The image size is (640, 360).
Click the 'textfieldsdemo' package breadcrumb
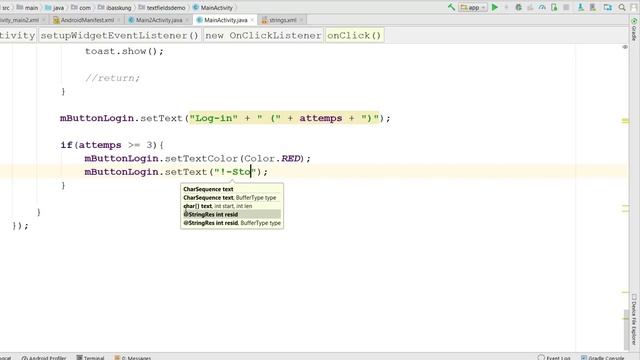tap(162, 7)
